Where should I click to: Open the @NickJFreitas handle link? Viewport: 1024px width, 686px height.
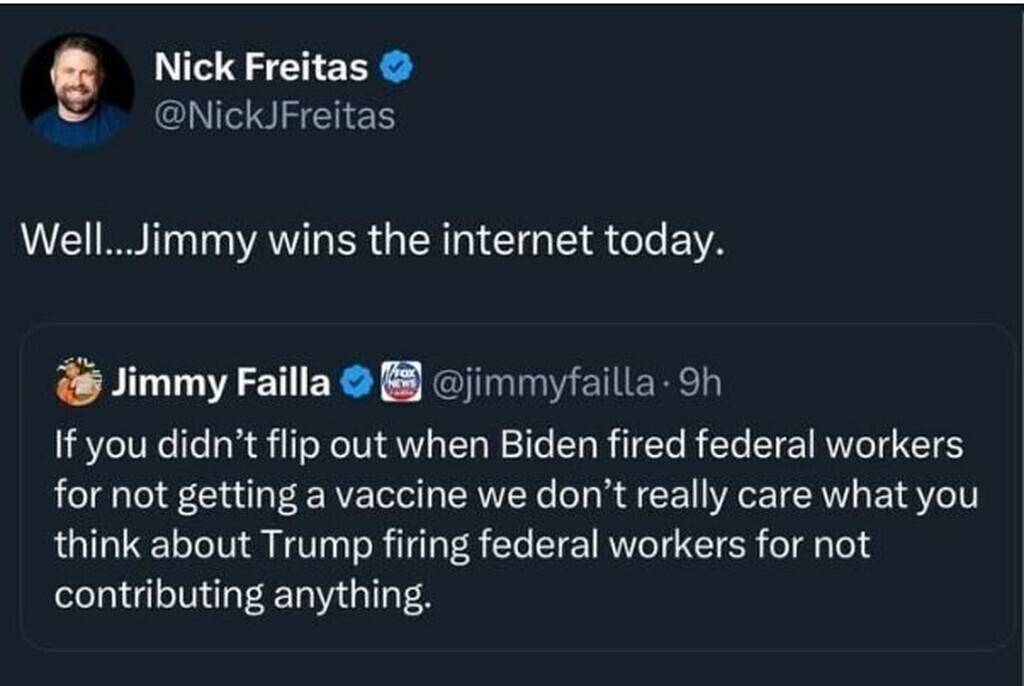tap(275, 117)
